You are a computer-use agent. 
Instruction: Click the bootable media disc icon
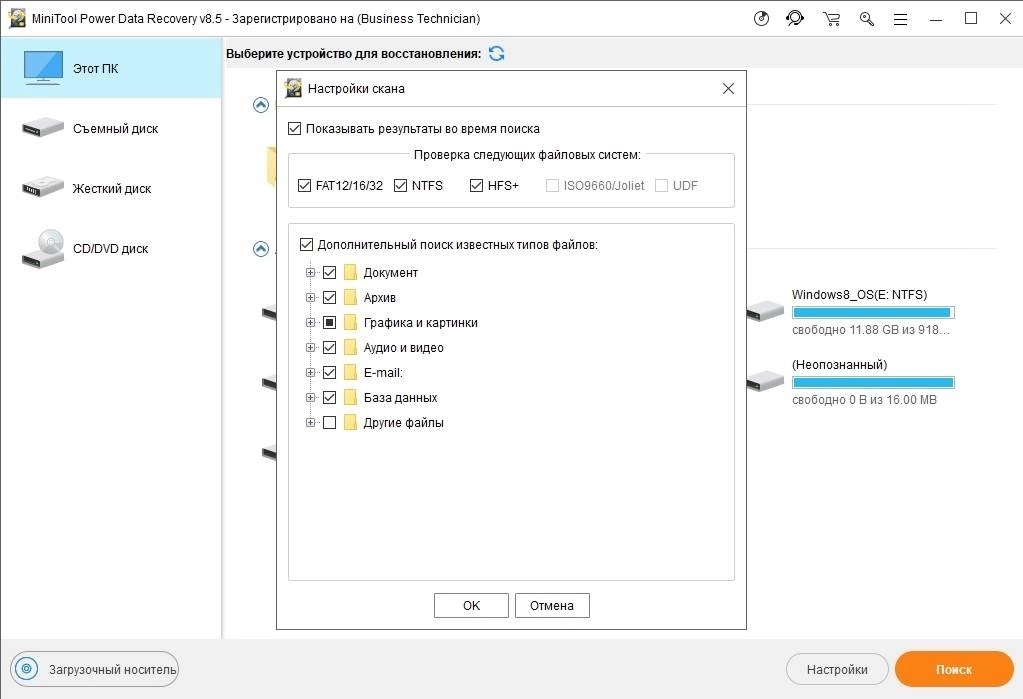[x=27, y=669]
